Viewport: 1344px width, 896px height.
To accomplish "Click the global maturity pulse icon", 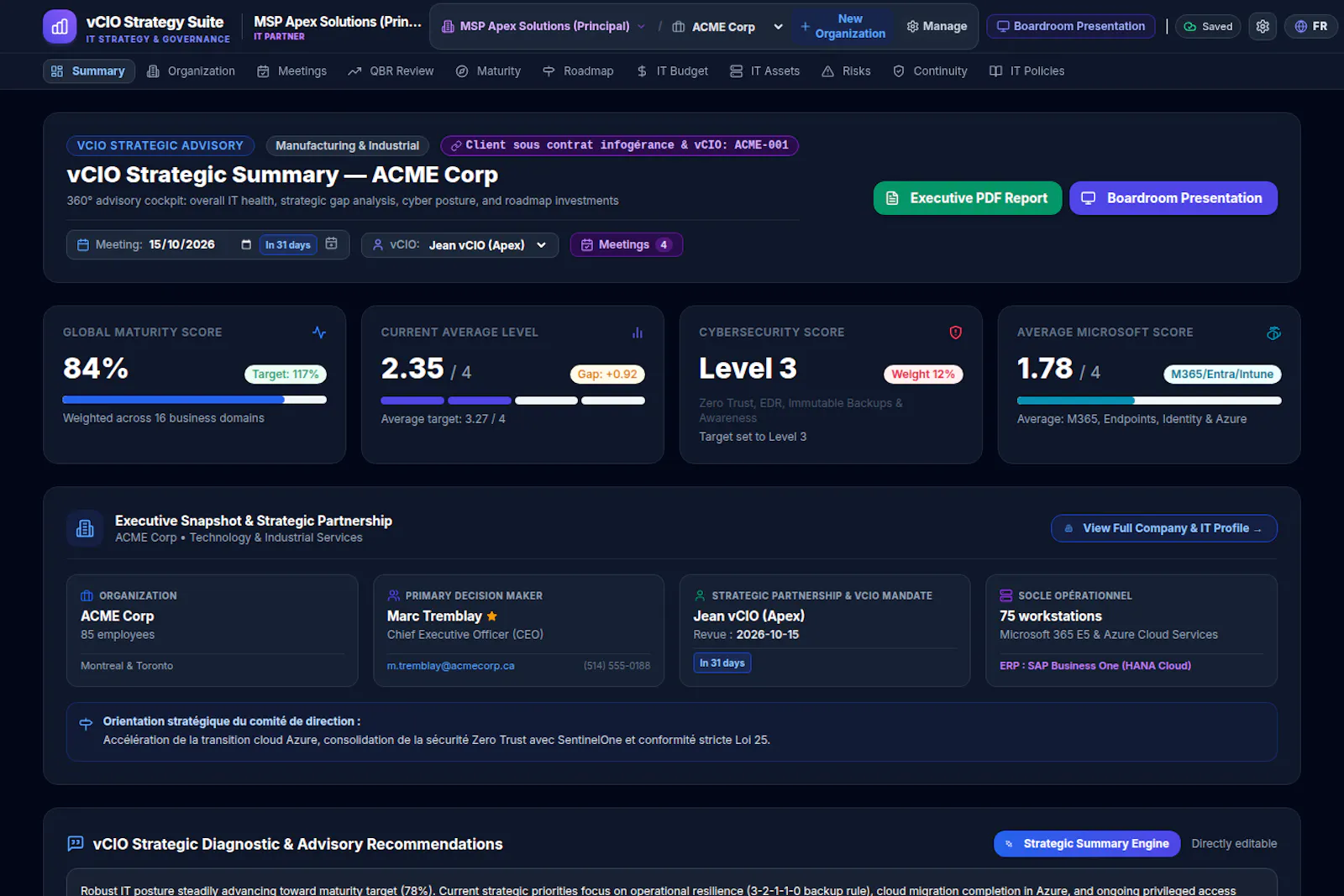I will [x=319, y=333].
